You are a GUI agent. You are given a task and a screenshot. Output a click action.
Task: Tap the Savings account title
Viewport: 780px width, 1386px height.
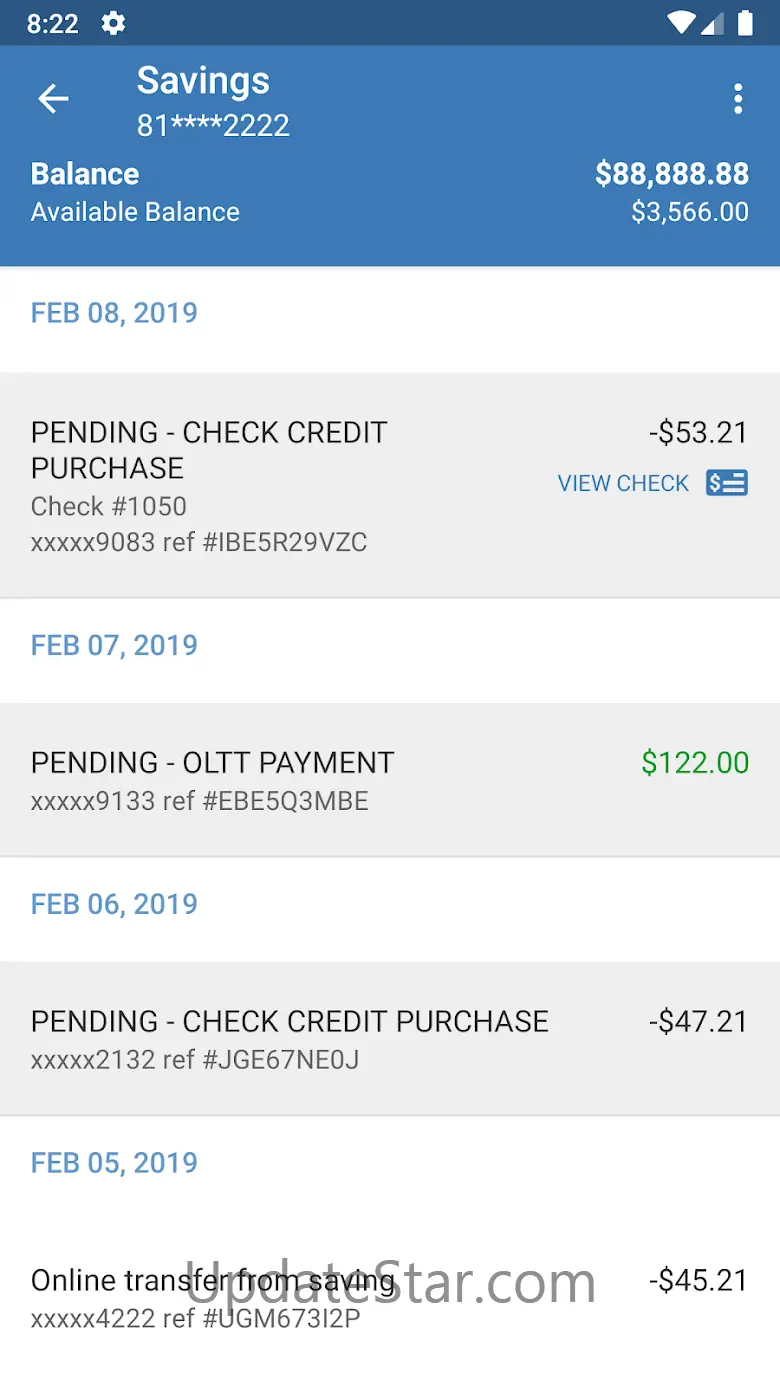(203, 81)
